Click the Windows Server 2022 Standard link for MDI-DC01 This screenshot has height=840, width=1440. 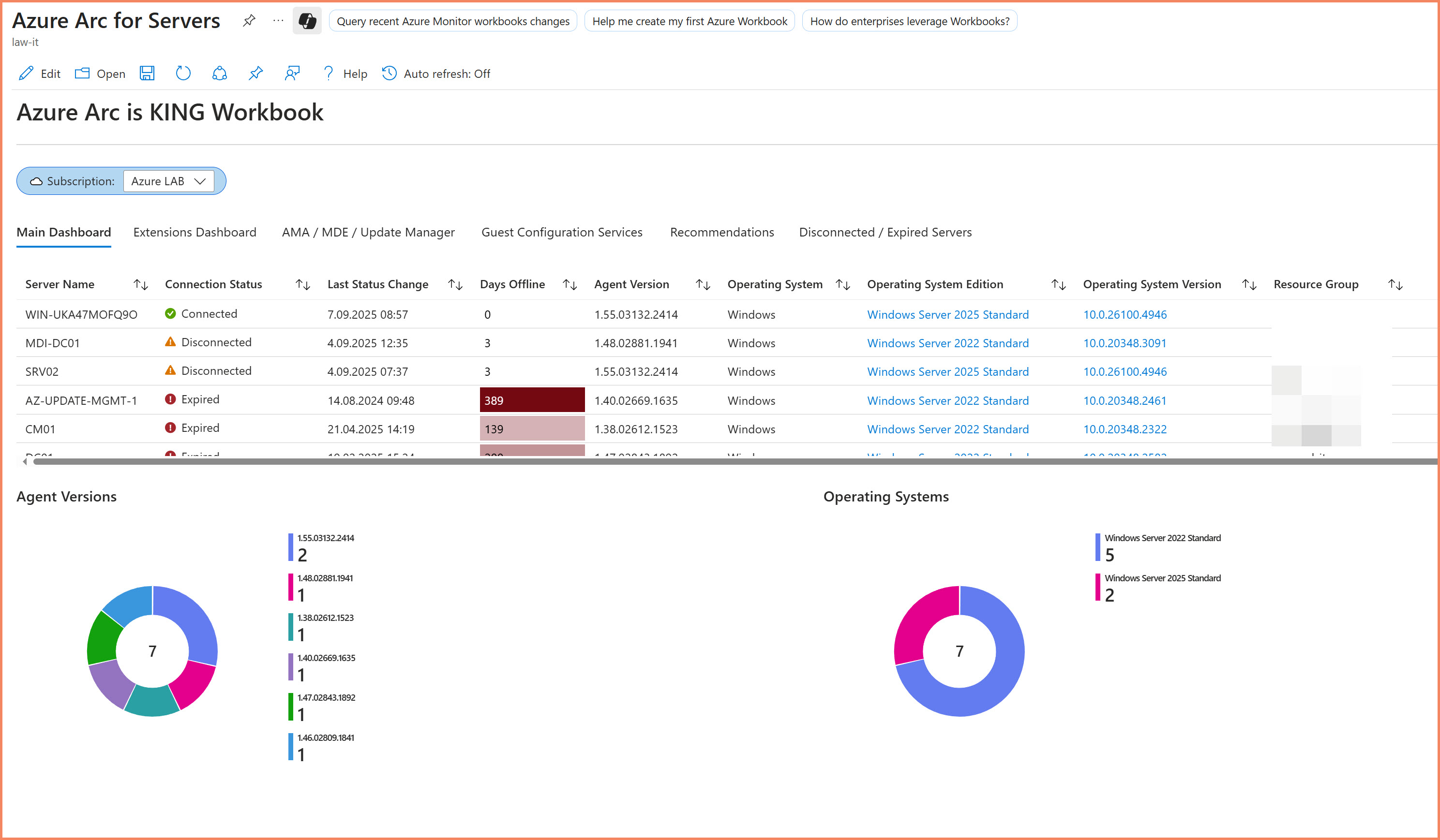(947, 343)
